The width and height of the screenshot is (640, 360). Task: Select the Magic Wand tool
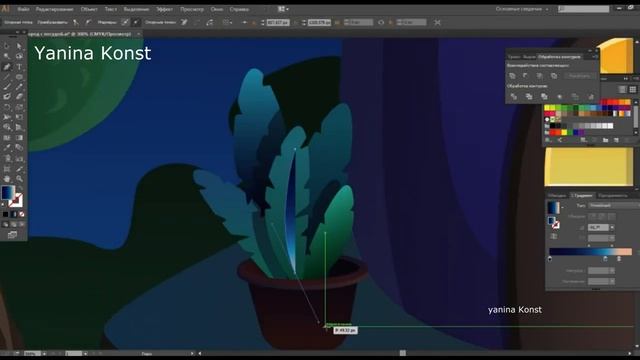(x=7, y=56)
